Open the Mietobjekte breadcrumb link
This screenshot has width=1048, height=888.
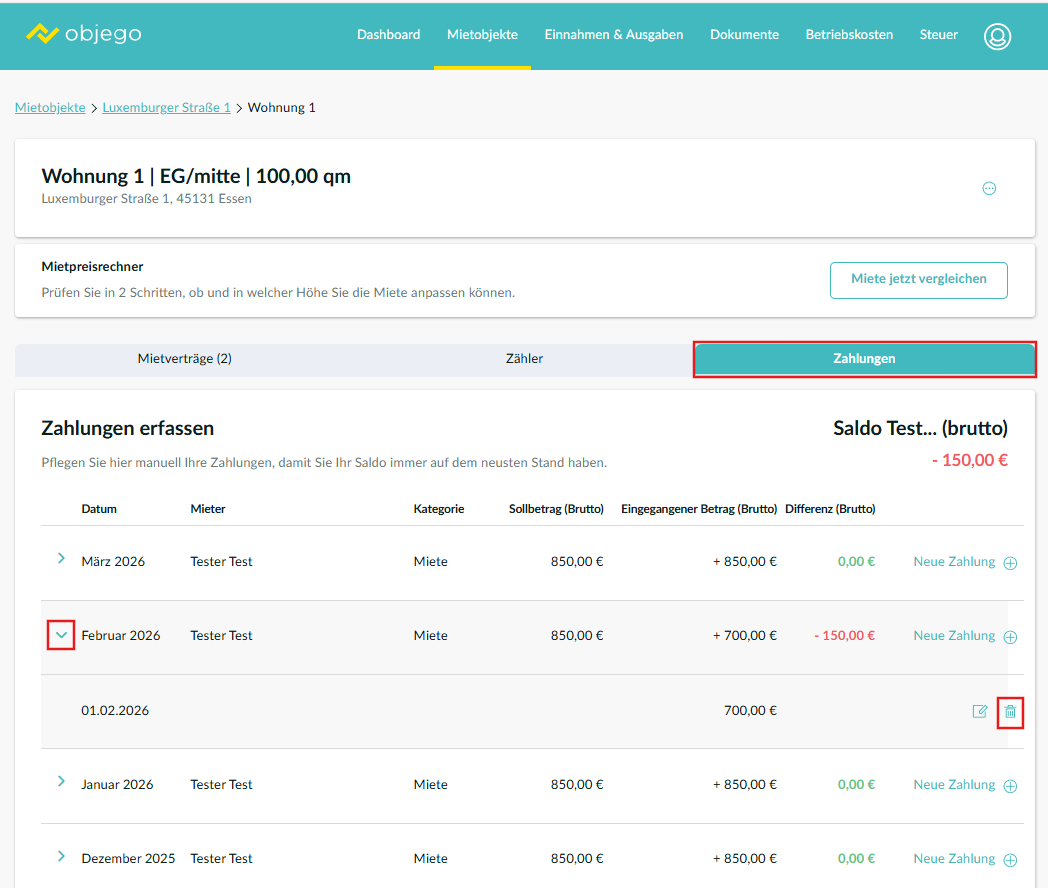click(x=50, y=107)
